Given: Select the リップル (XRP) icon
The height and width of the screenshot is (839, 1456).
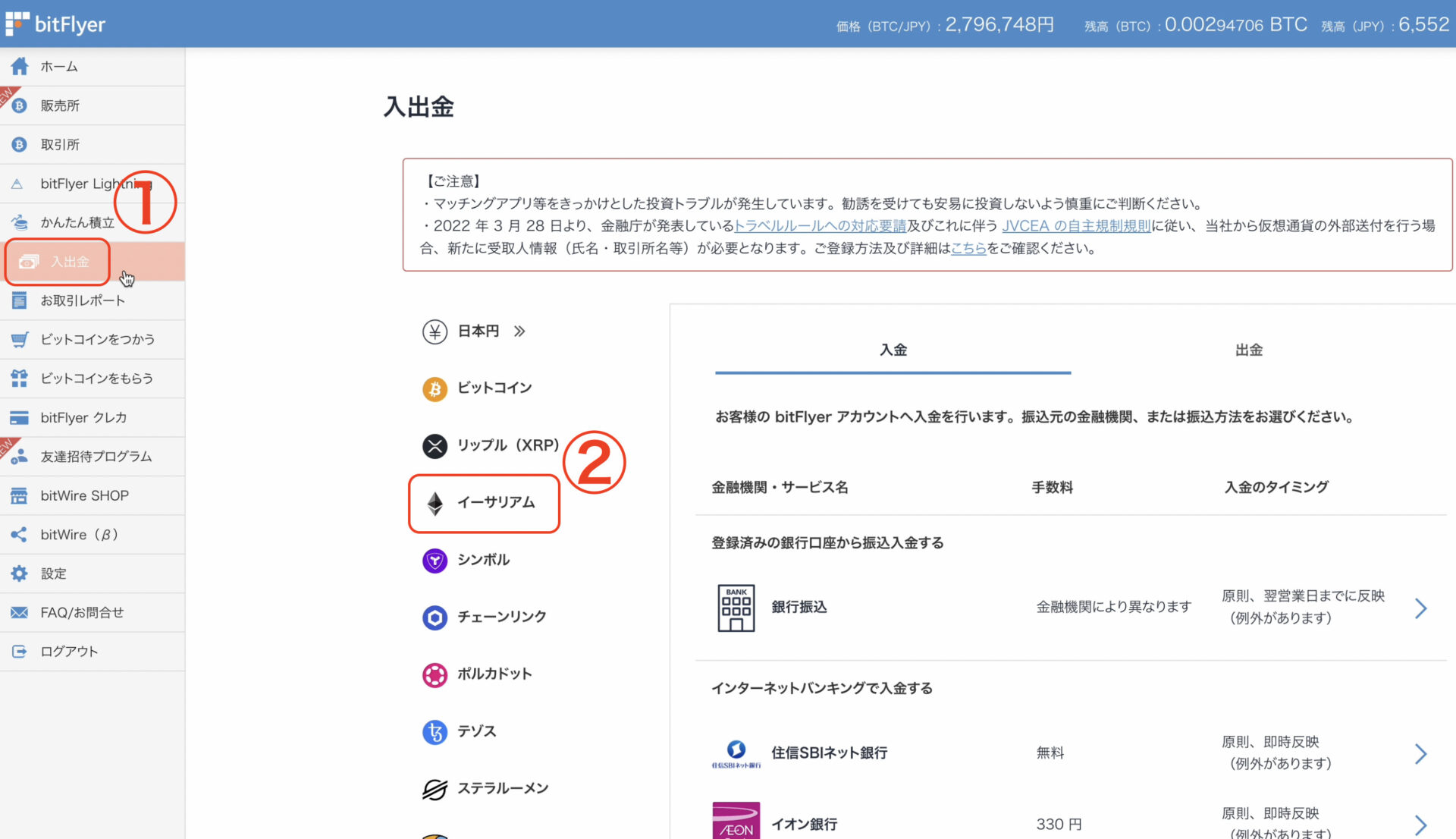Looking at the screenshot, I should (x=435, y=445).
